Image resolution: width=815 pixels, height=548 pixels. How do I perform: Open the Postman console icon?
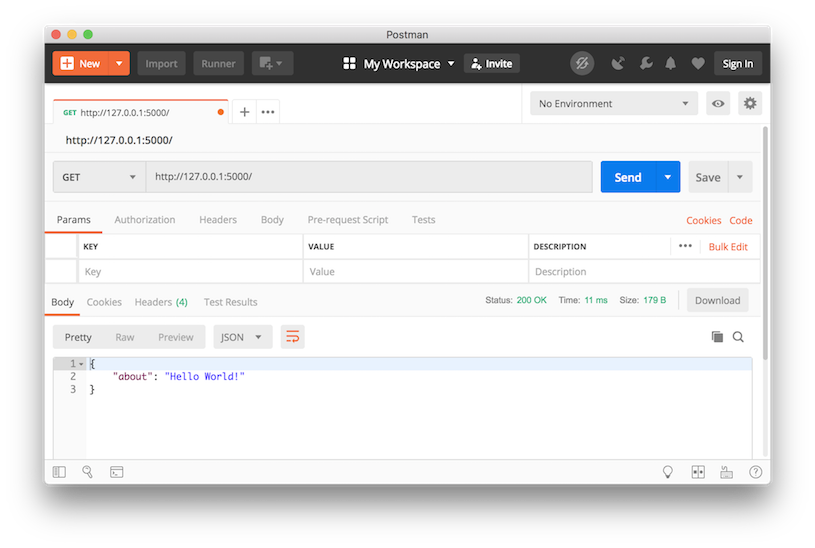coord(116,472)
